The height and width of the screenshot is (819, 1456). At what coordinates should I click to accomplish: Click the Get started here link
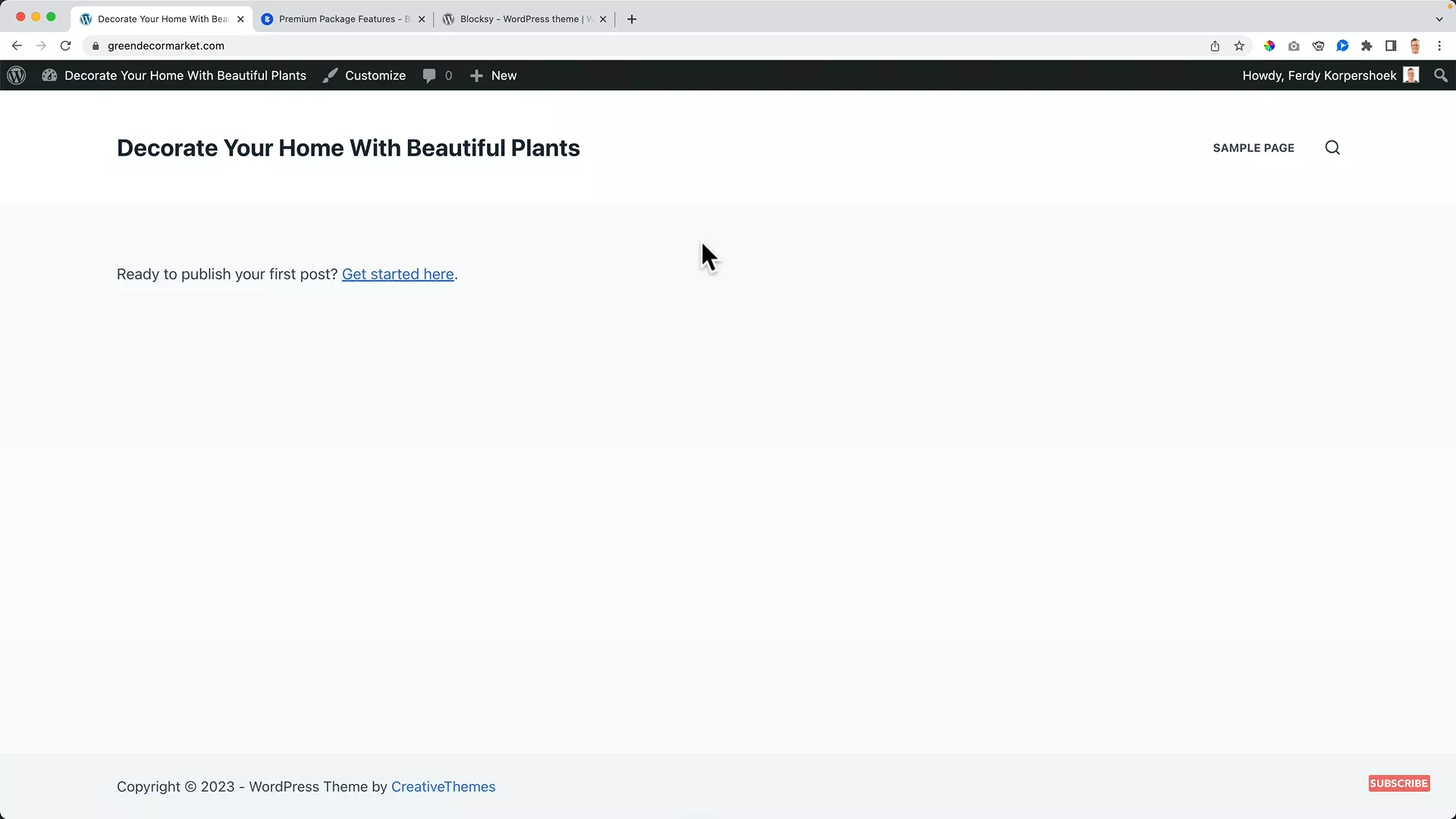[x=397, y=274]
